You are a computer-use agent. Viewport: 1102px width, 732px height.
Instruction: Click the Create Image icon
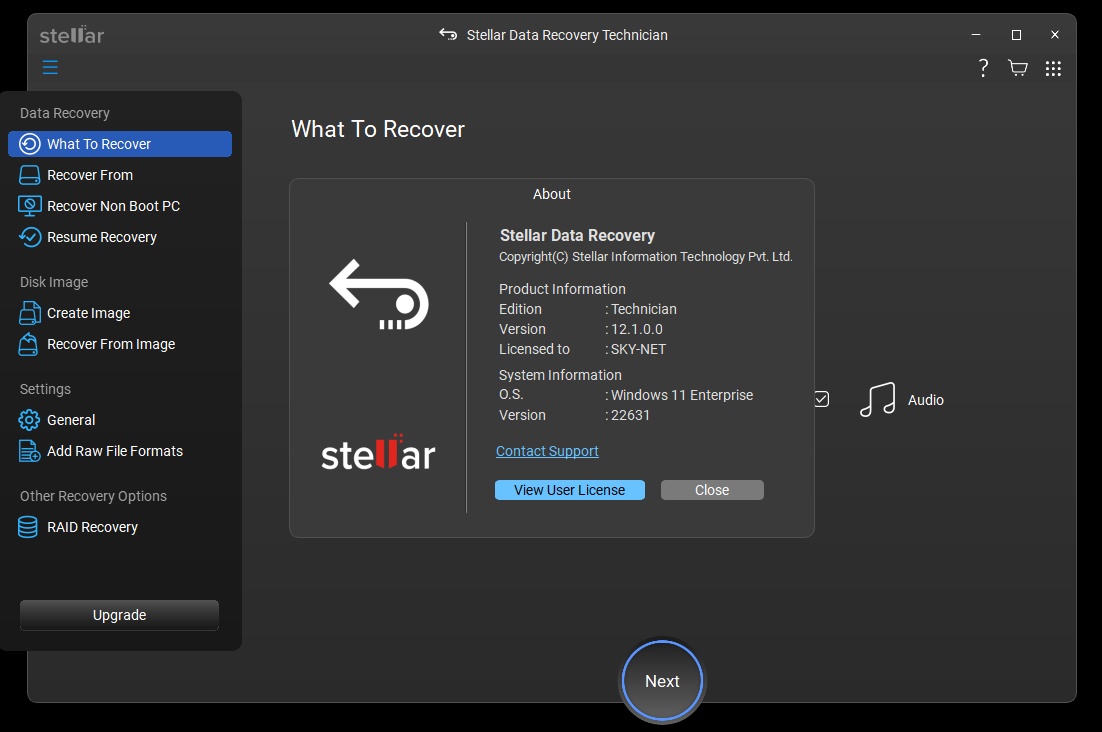point(30,313)
